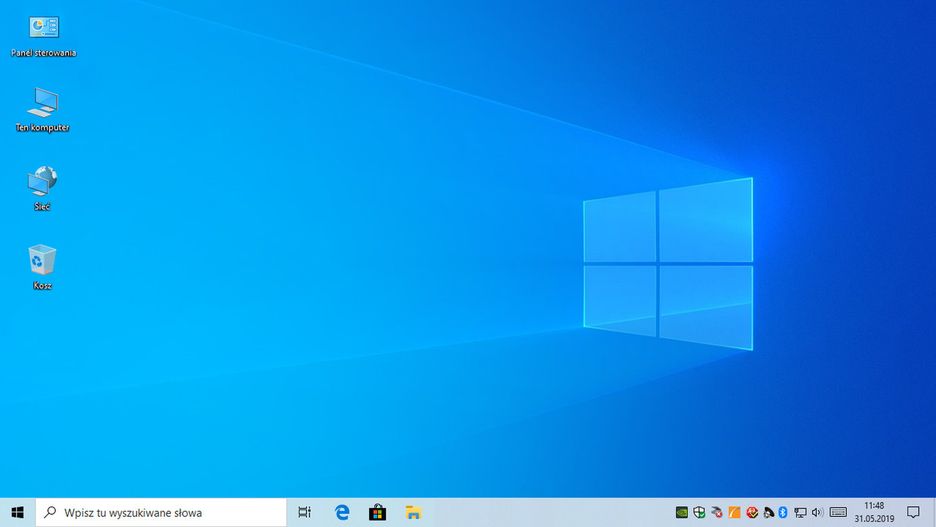Open File Explorer from the taskbar
The height and width of the screenshot is (527, 936).
[x=413, y=512]
